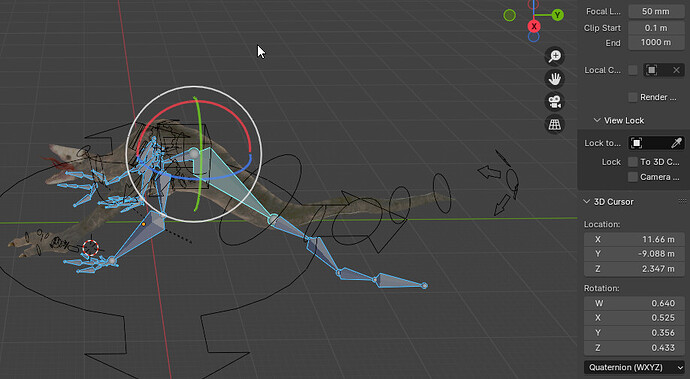Pick Lock to Object with eyedropper icon
Viewport: 690px width, 379px height.
pyautogui.click(x=676, y=143)
